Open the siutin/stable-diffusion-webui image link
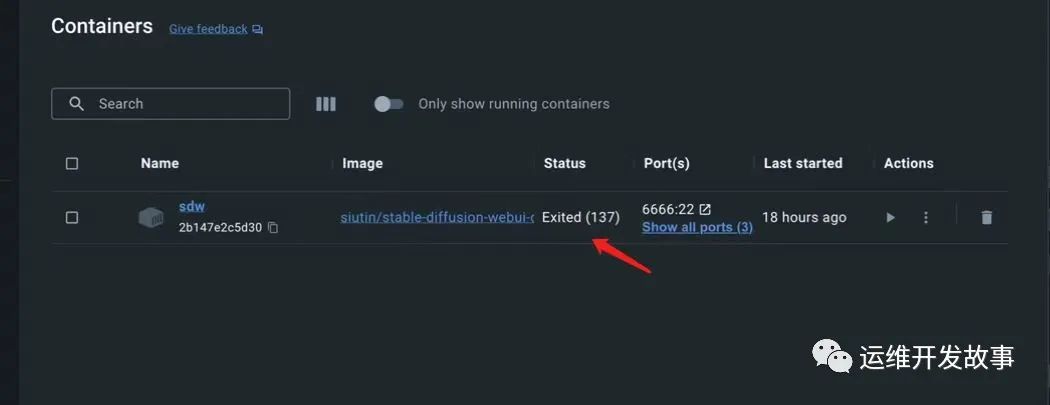The height and width of the screenshot is (405, 1050). click(437, 218)
